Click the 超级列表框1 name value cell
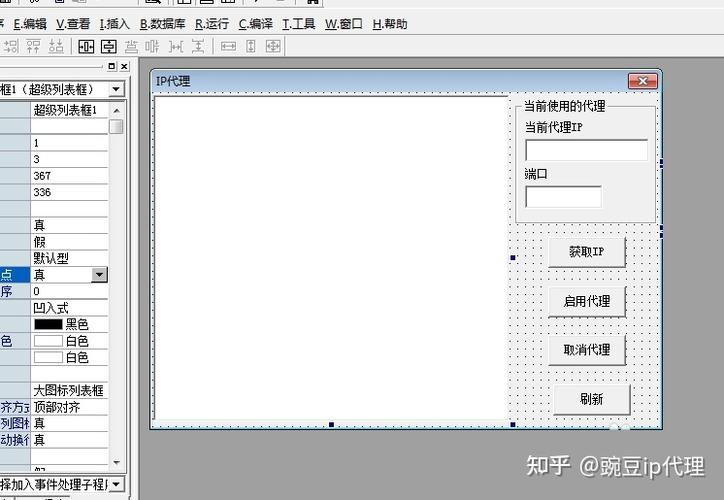The width and height of the screenshot is (724, 500). [x=69, y=110]
